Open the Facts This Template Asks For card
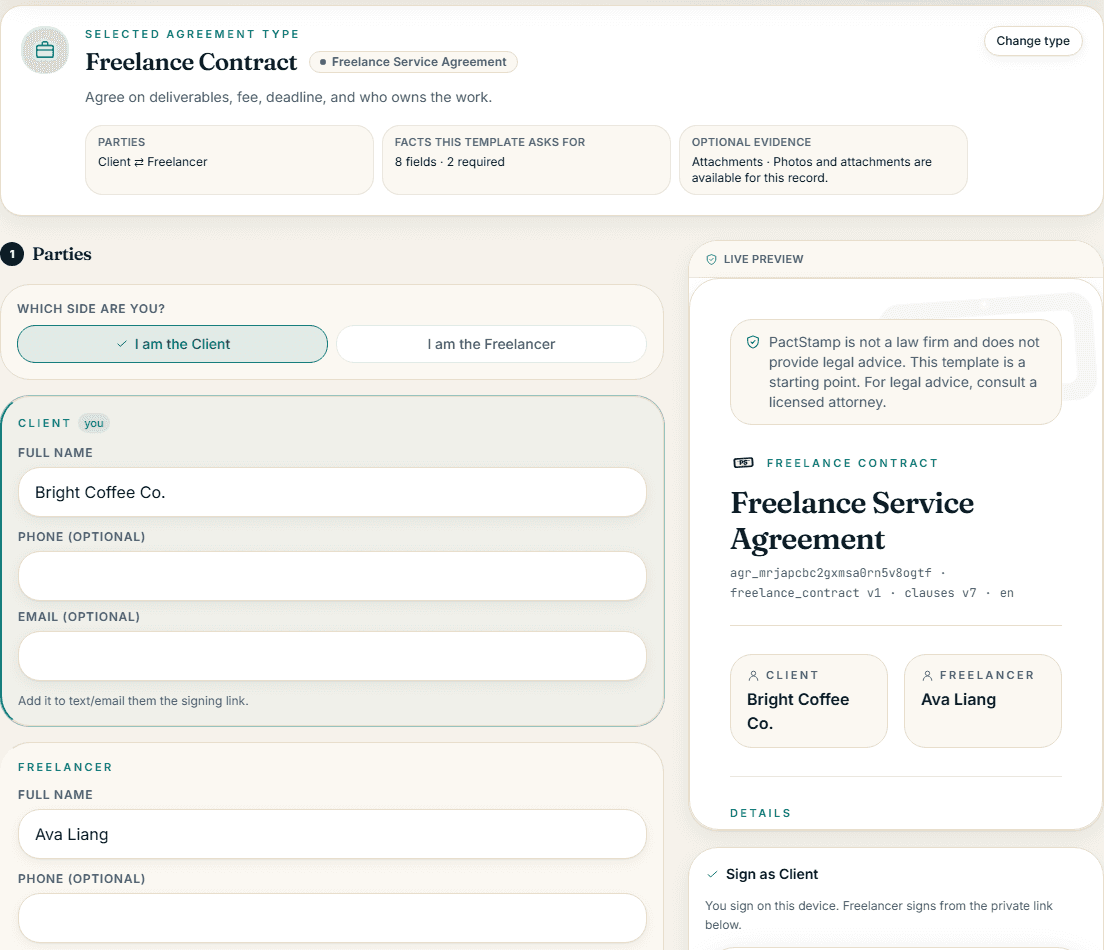The width and height of the screenshot is (1104, 950). [526, 160]
